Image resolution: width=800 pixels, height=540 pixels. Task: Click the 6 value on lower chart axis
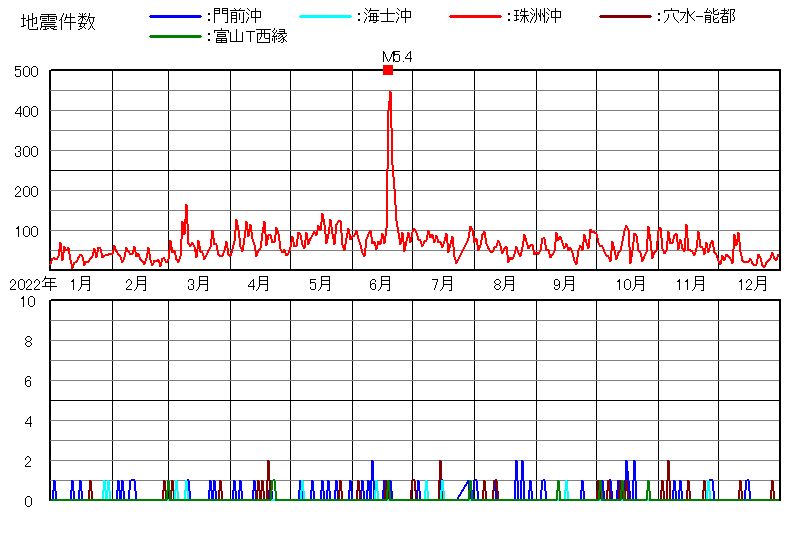(29, 382)
